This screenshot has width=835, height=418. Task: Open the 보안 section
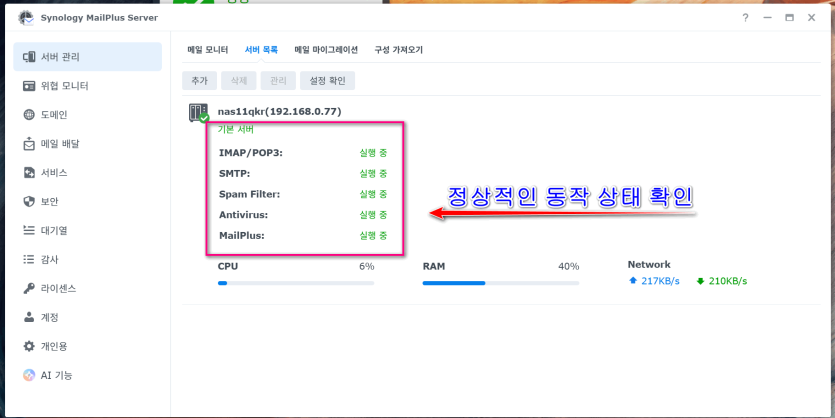pyautogui.click(x=87, y=201)
